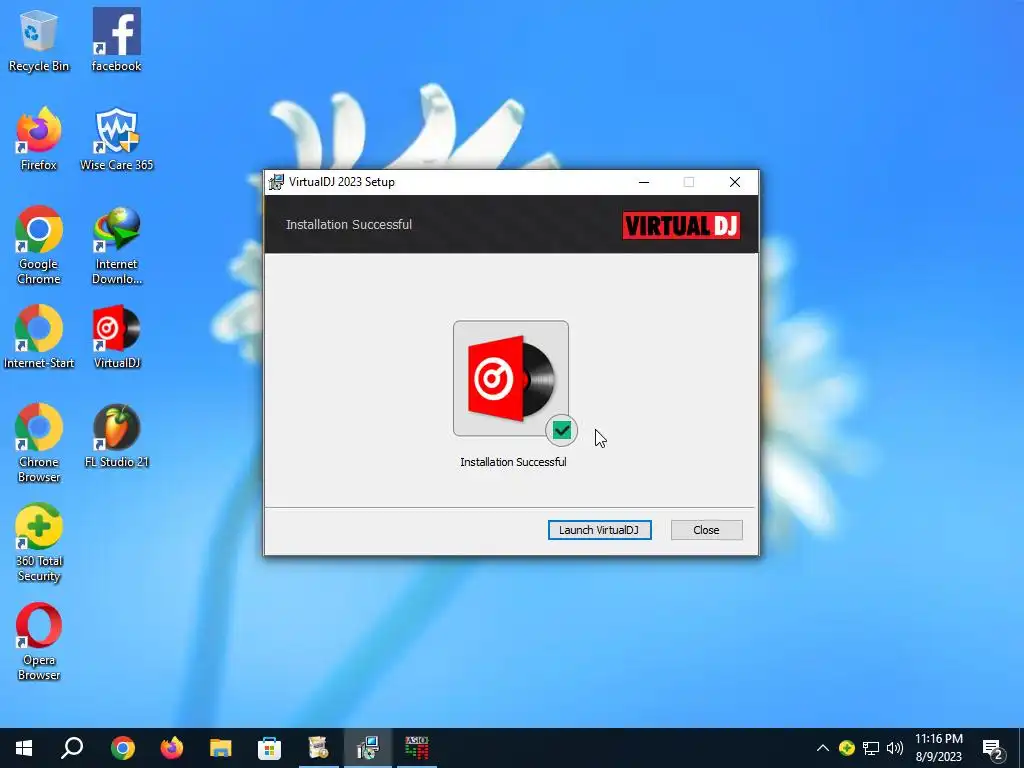Open the volume tray icon
Viewport: 1024px width, 768px height.
[895, 748]
